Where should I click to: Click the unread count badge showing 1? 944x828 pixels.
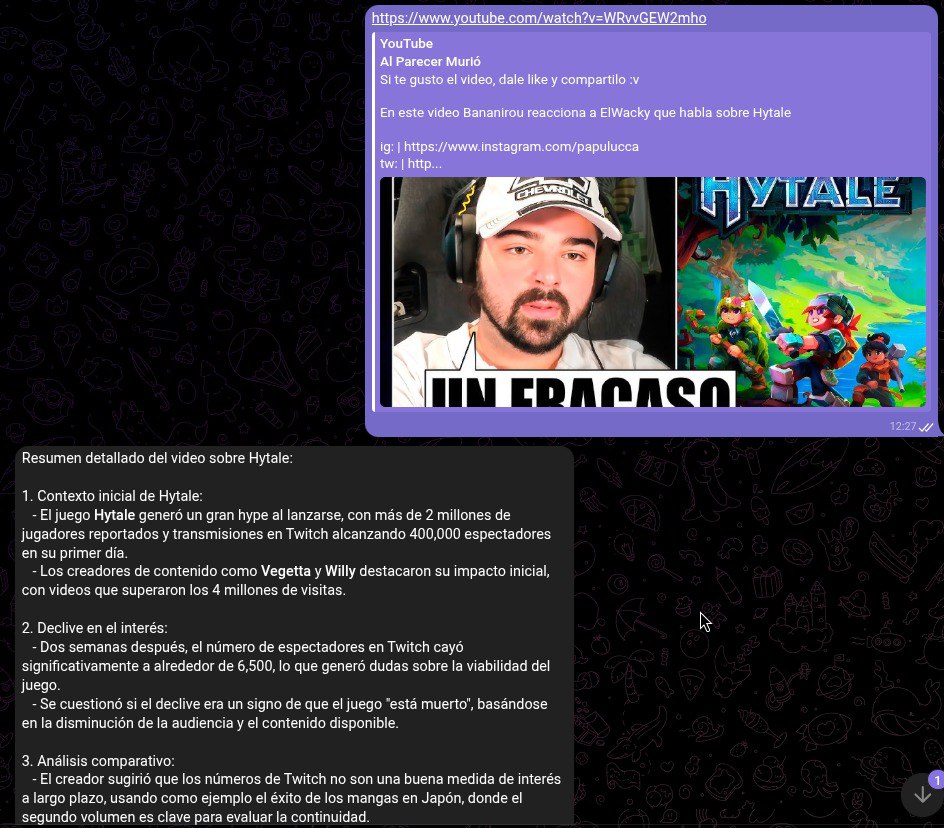click(x=936, y=780)
